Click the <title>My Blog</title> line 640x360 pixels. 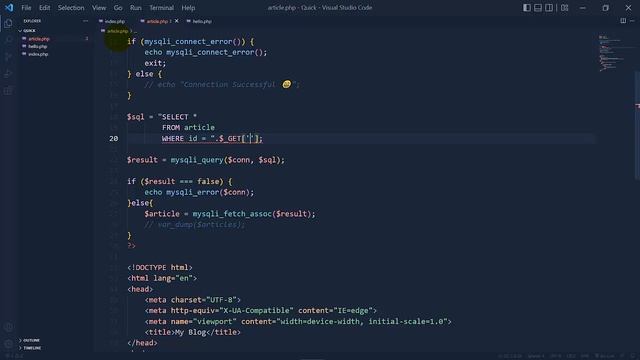pyautogui.click(x=192, y=332)
